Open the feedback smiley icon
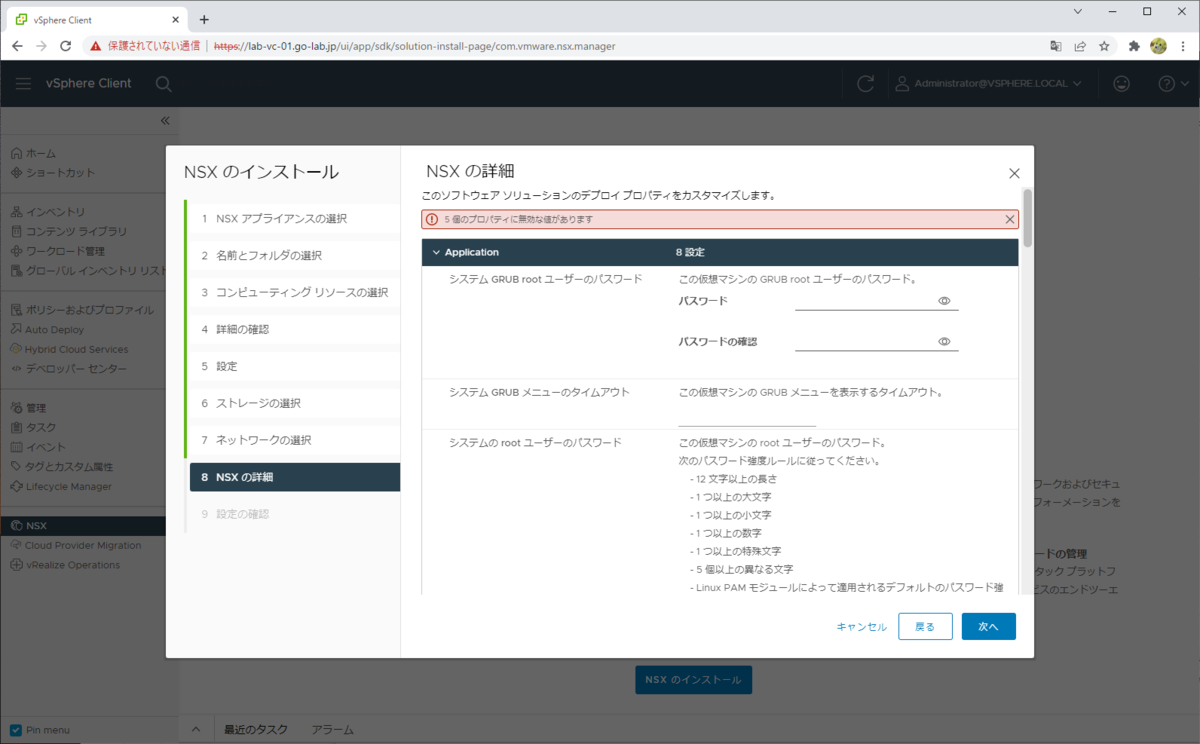 point(1122,84)
